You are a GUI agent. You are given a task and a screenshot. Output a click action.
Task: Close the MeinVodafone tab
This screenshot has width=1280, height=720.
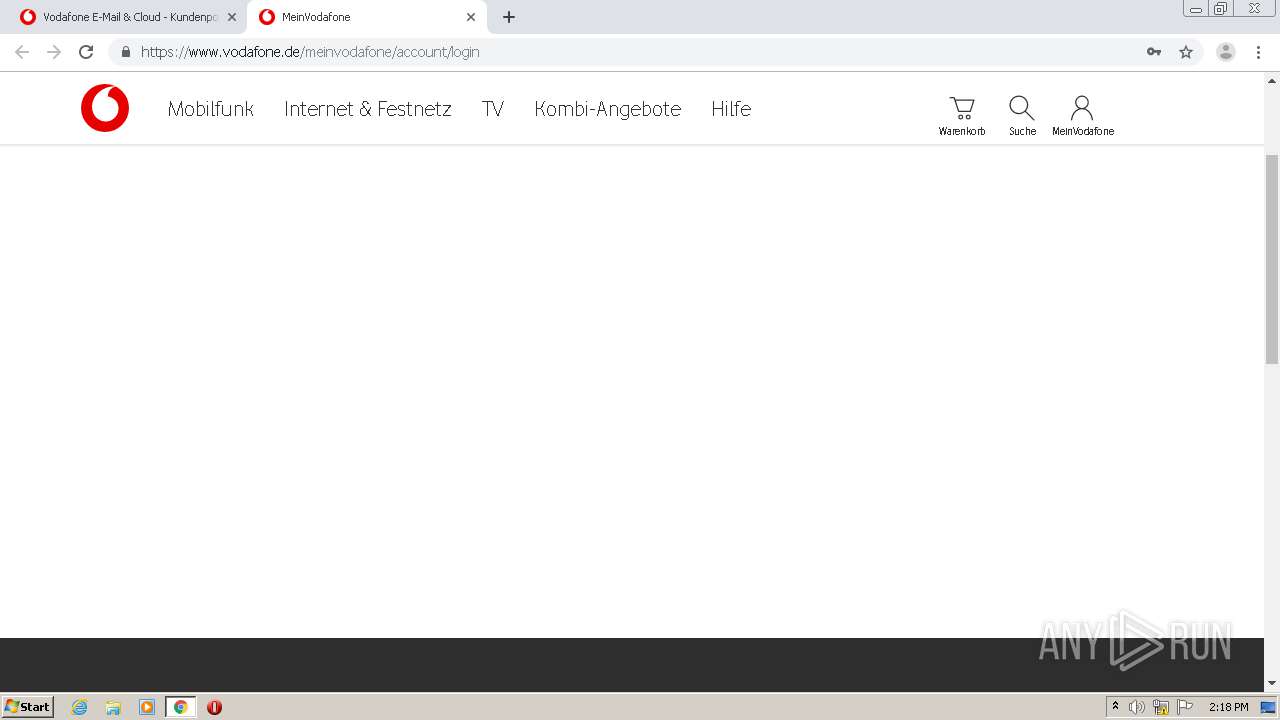(471, 17)
